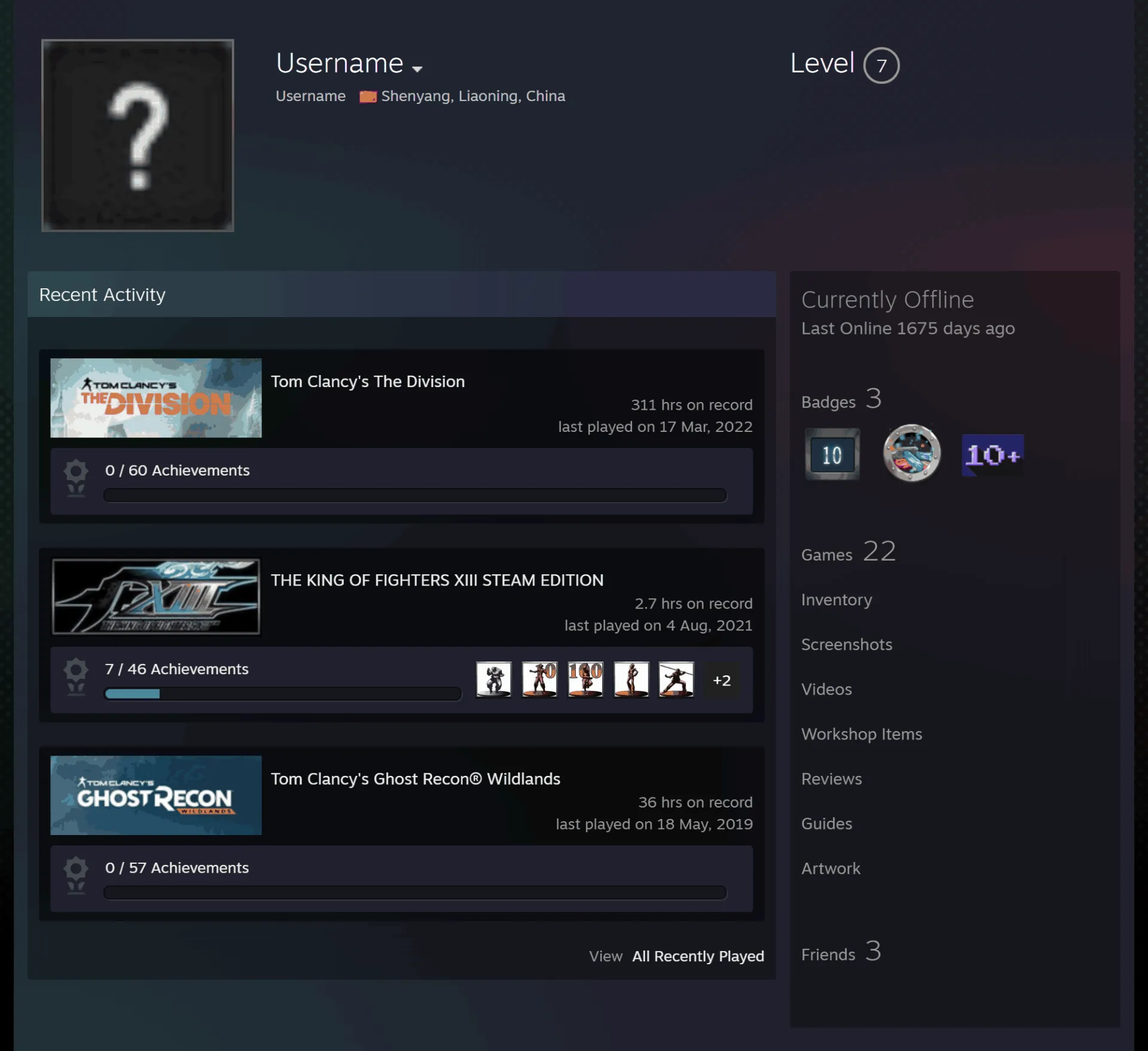The width and height of the screenshot is (1148, 1051).
Task: Expand the Username dropdown arrow
Action: coord(417,69)
